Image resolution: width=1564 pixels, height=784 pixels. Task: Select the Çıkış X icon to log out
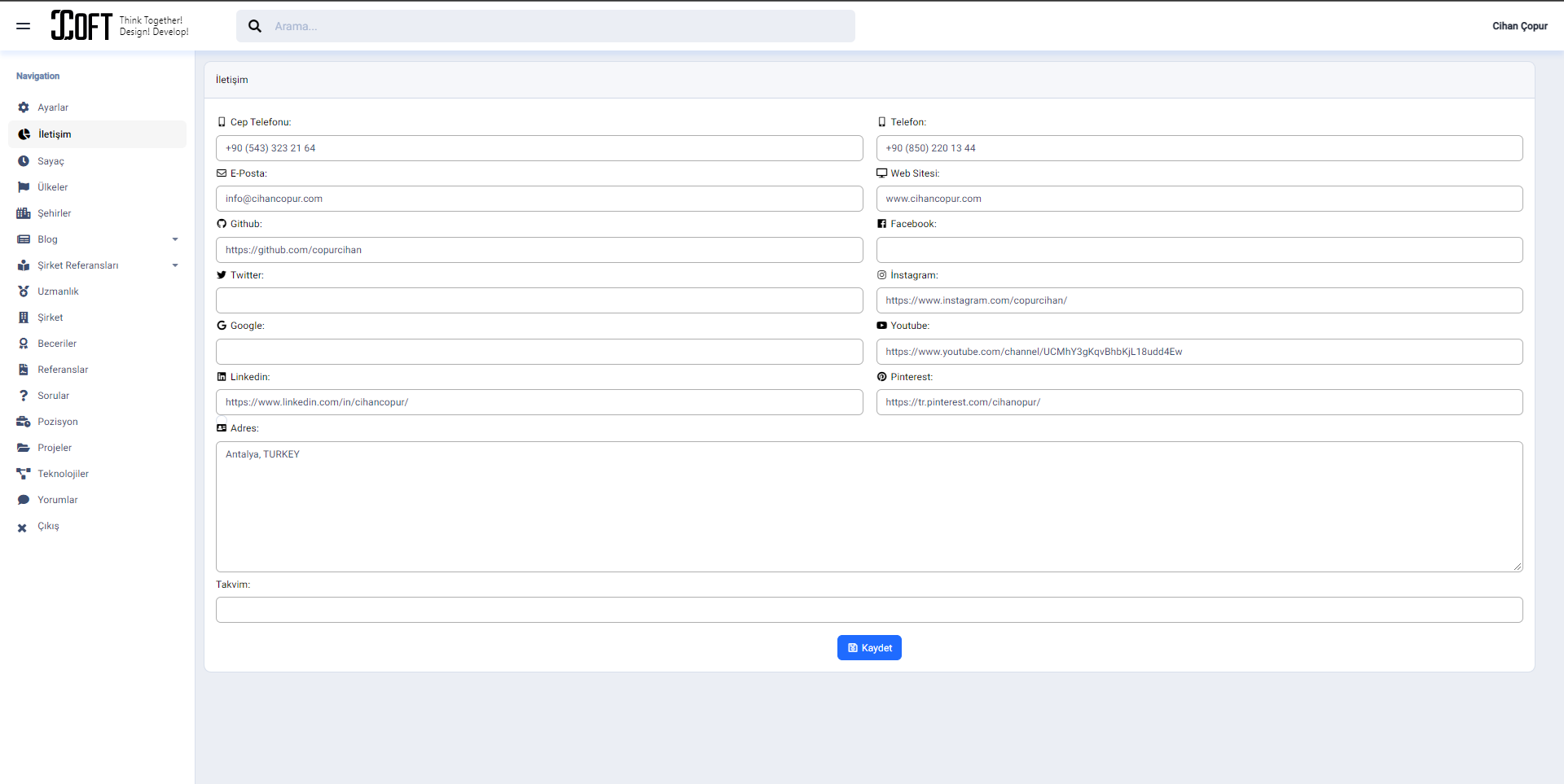[x=22, y=526]
